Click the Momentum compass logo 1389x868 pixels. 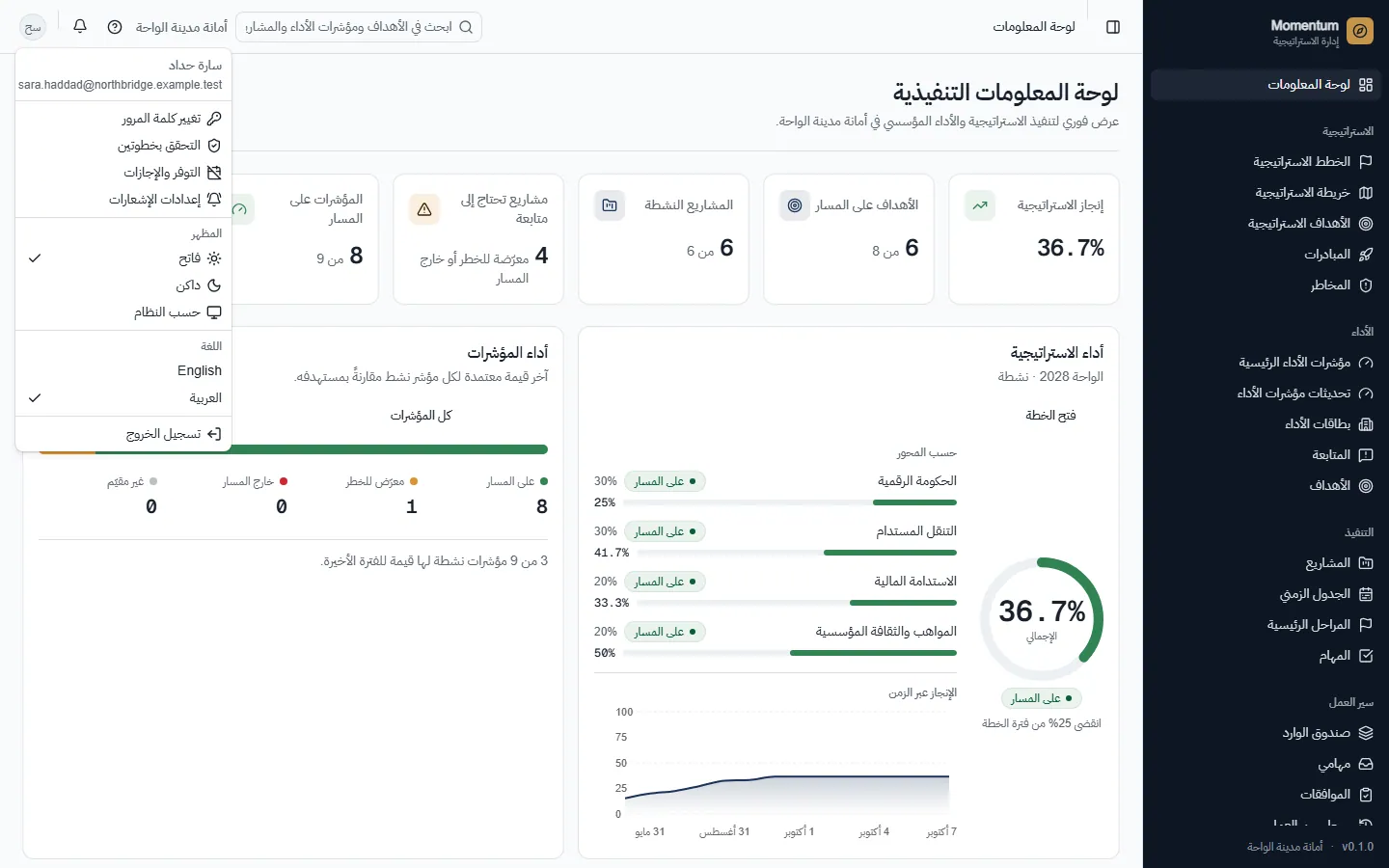pos(1360,32)
